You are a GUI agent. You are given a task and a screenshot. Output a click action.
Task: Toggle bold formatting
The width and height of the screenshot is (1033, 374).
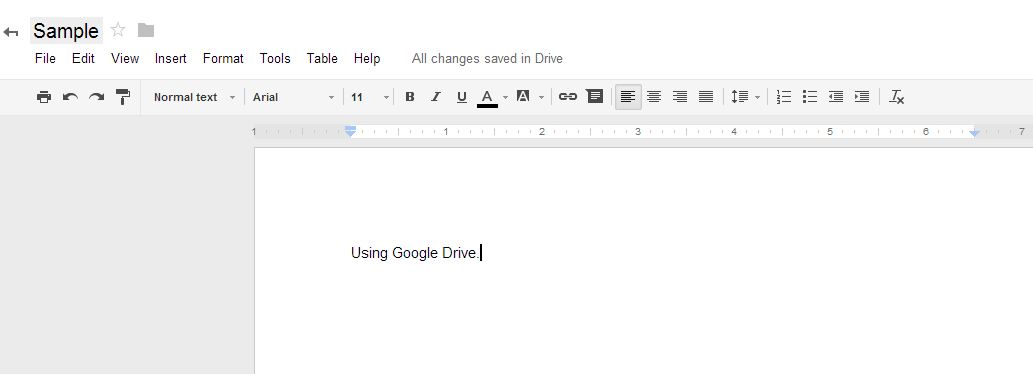[x=410, y=97]
